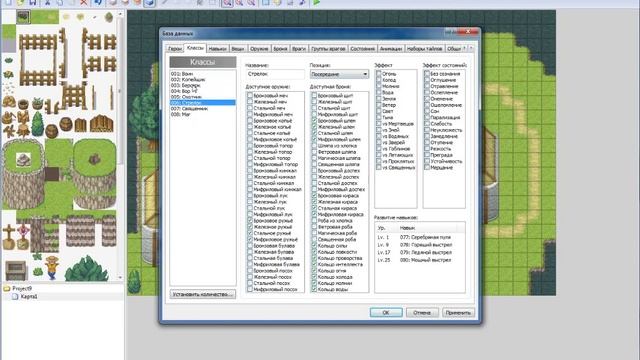Image resolution: width=640 pixels, height=360 pixels.
Task: Switch to the Наборы тайлов tab
Action: tap(424, 49)
